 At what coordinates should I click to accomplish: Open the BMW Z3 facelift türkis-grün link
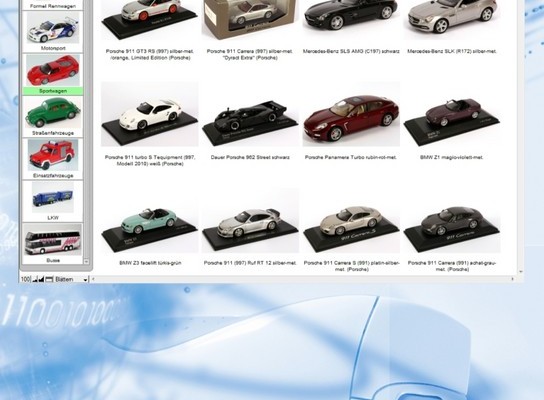click(x=150, y=263)
